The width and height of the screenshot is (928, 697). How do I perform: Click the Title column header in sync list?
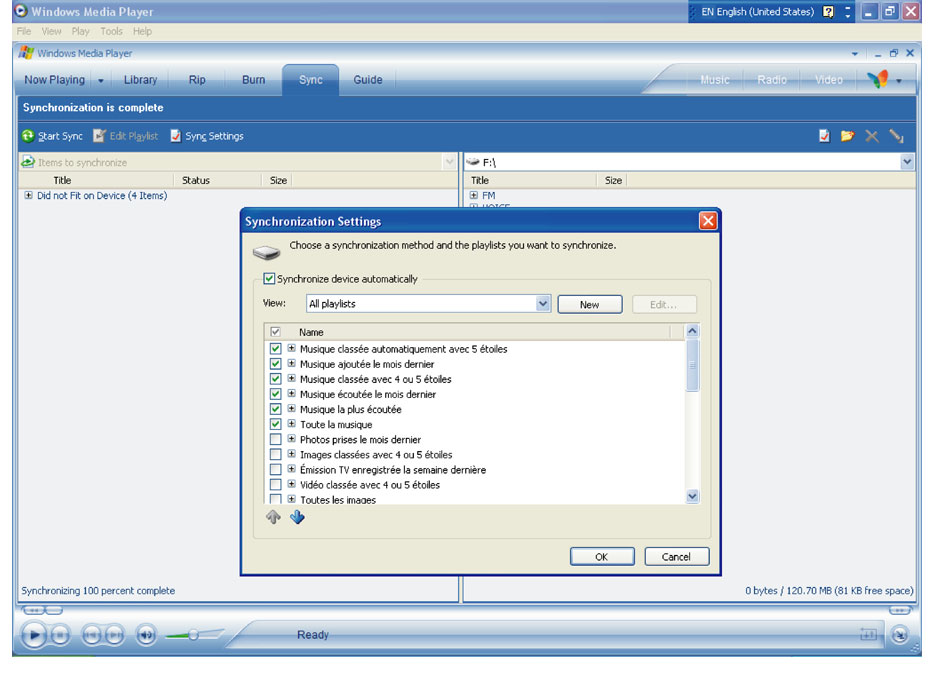(x=96, y=180)
